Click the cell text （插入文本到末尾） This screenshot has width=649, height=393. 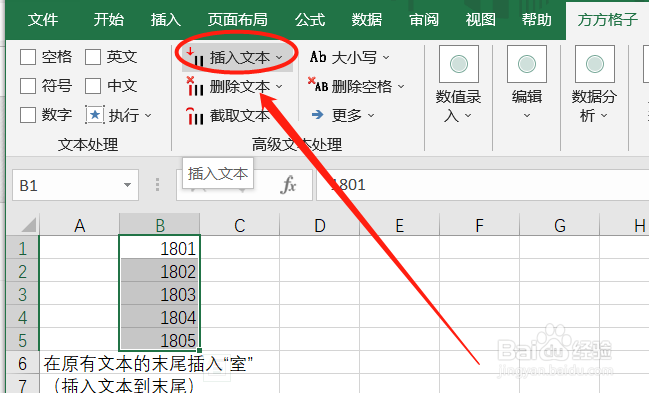[124, 386]
